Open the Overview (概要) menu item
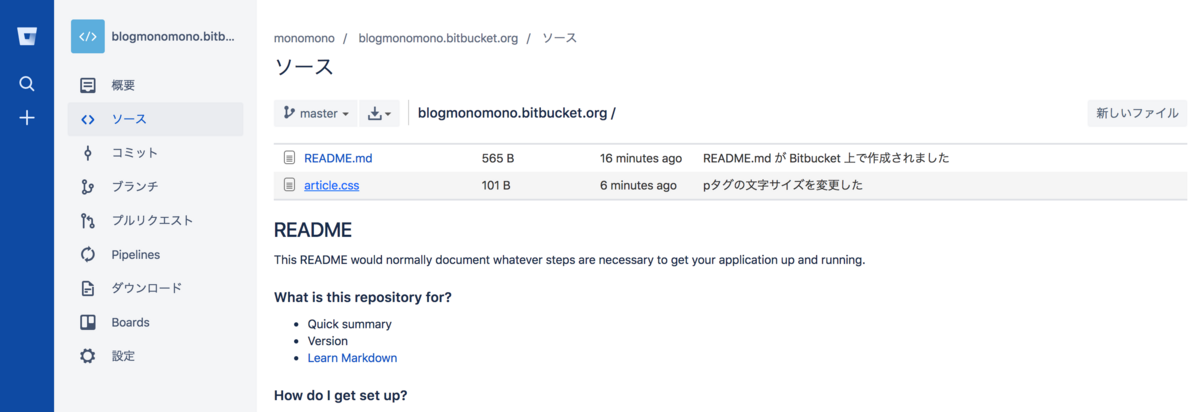This screenshot has height=412, width=1200. coord(123,86)
